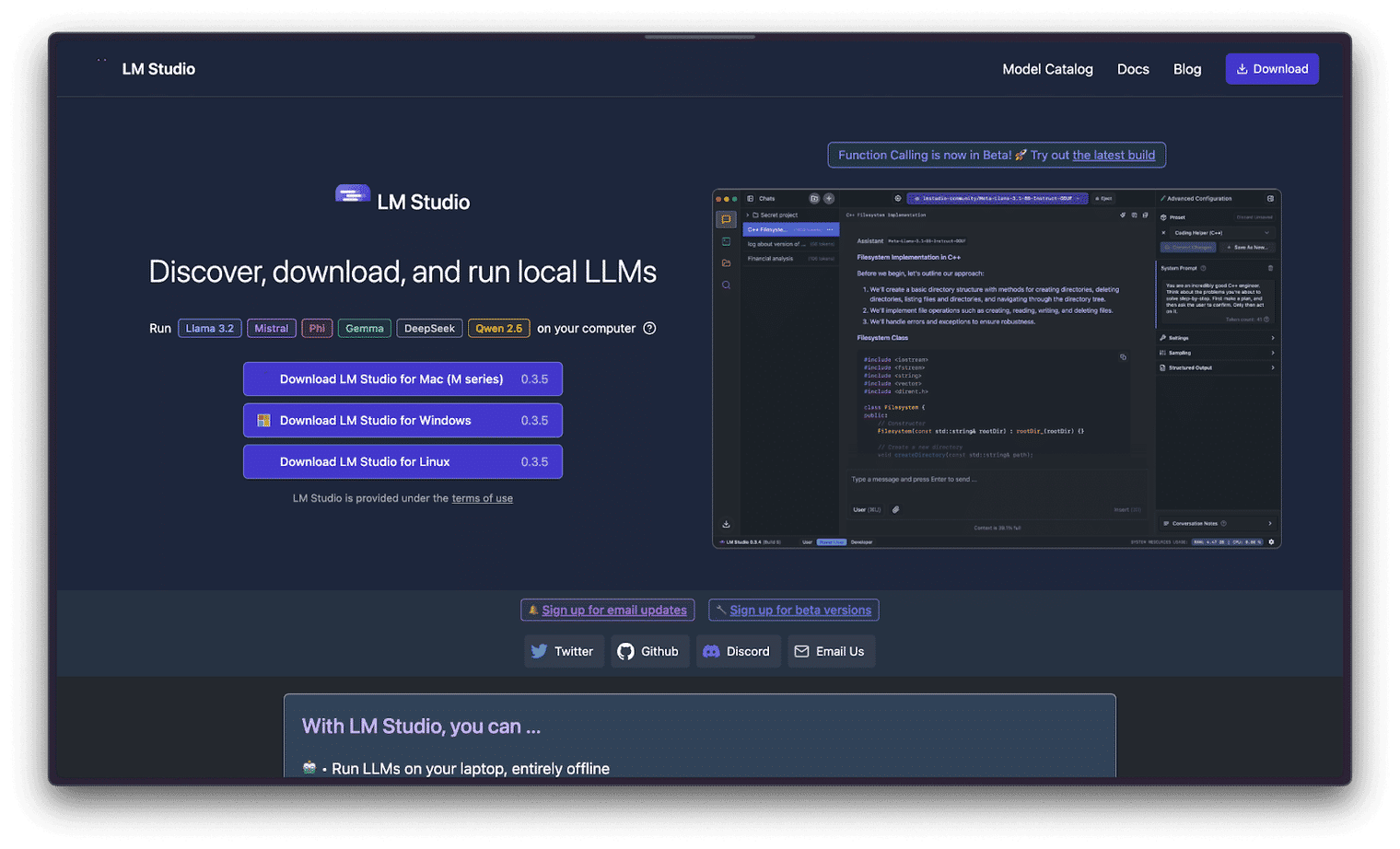Clear the preset with the X icon
The image size is (1400, 849).
tap(1163, 233)
